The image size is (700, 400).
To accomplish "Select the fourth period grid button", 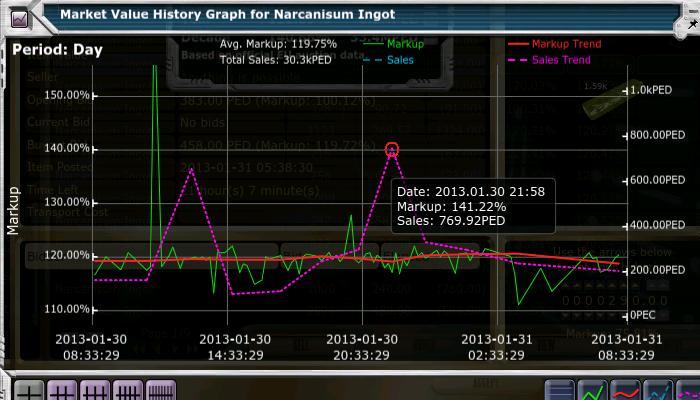I will point(128,391).
